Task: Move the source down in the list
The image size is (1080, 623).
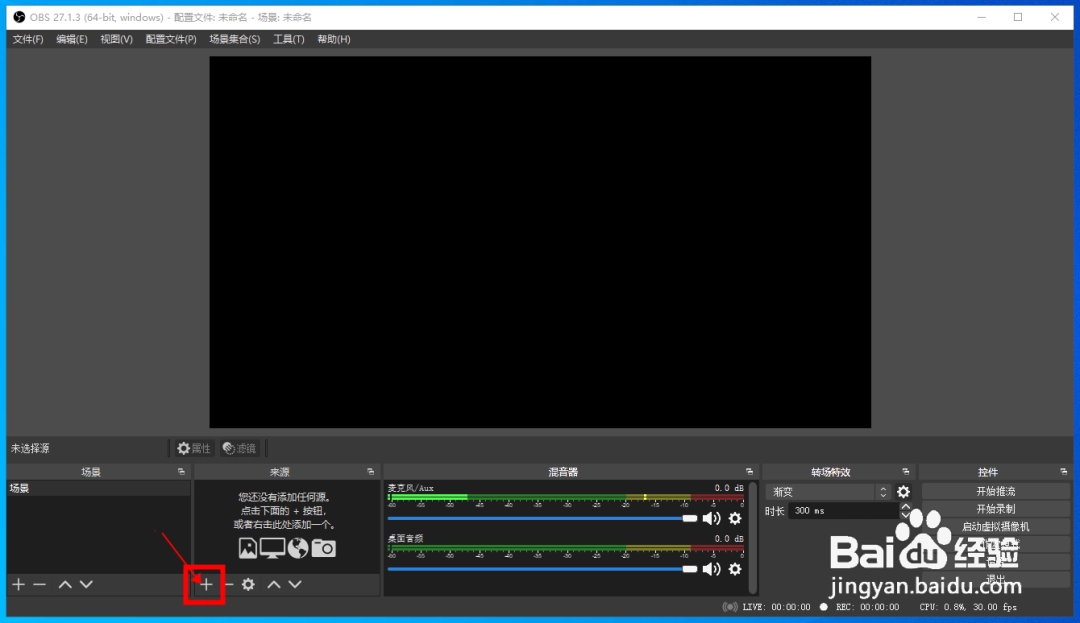Action: point(295,584)
